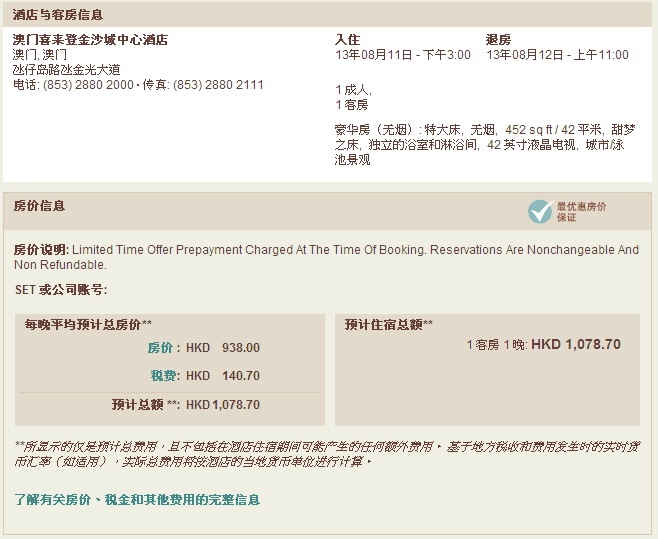Click the HKD 938.00 room rate amount

click(223, 348)
